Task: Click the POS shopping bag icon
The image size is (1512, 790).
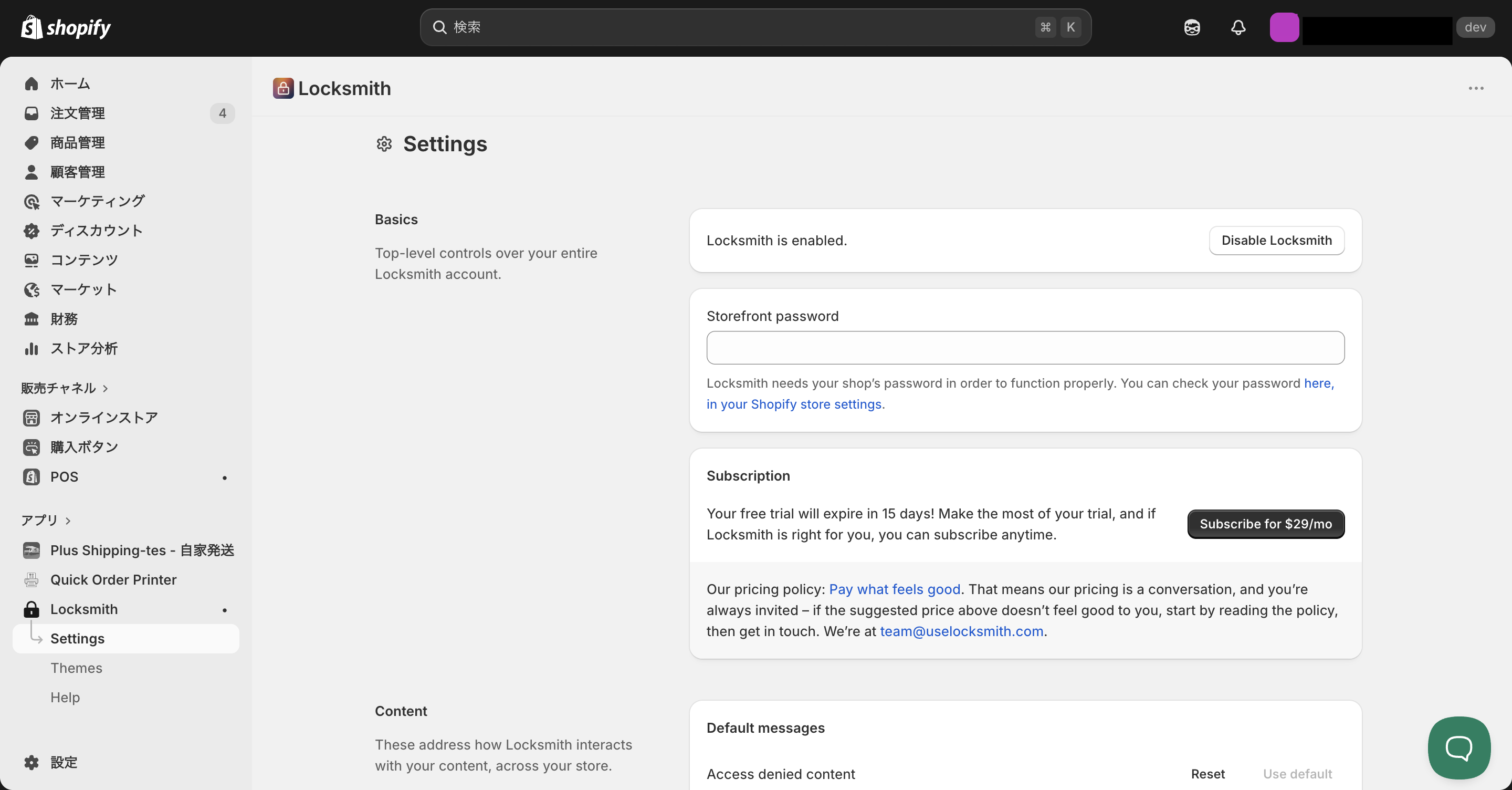Action: click(x=31, y=476)
